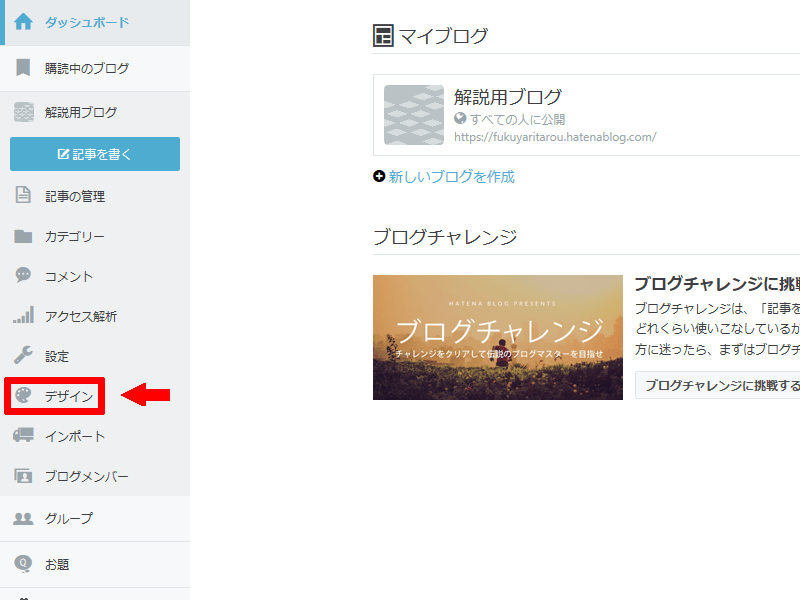Viewport: 800px width, 600px height.
Task: Click the plus icon for a new blog
Action: (379, 176)
